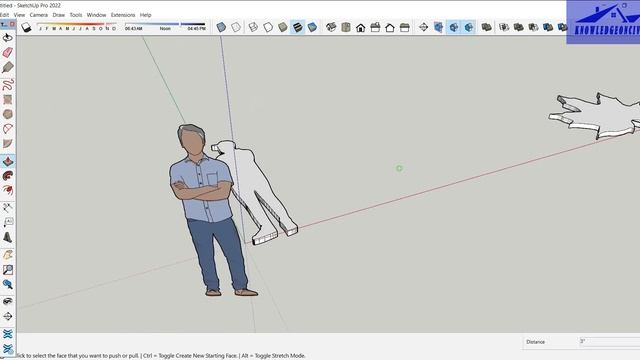
Task: Select the Pan hand tool
Action: tap(7, 255)
